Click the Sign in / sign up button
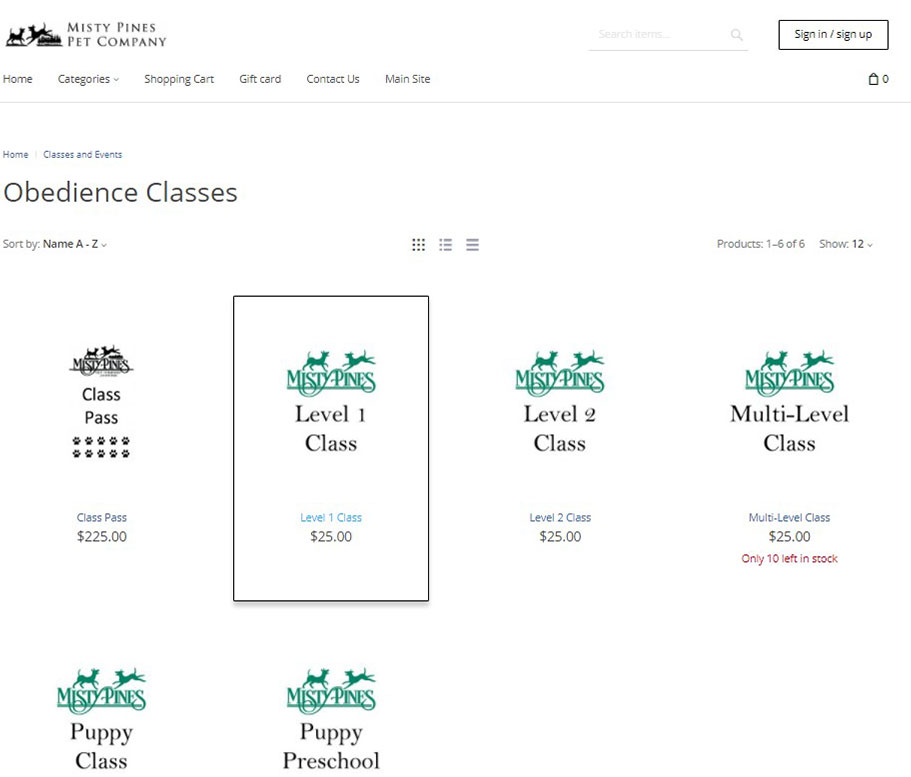Screen dimensions: 911x777 [x=833, y=34]
